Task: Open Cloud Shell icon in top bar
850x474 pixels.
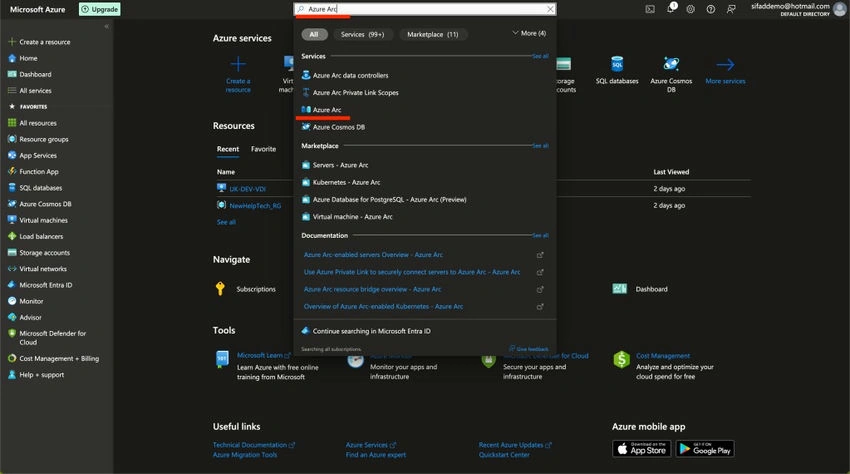Action: (649, 9)
